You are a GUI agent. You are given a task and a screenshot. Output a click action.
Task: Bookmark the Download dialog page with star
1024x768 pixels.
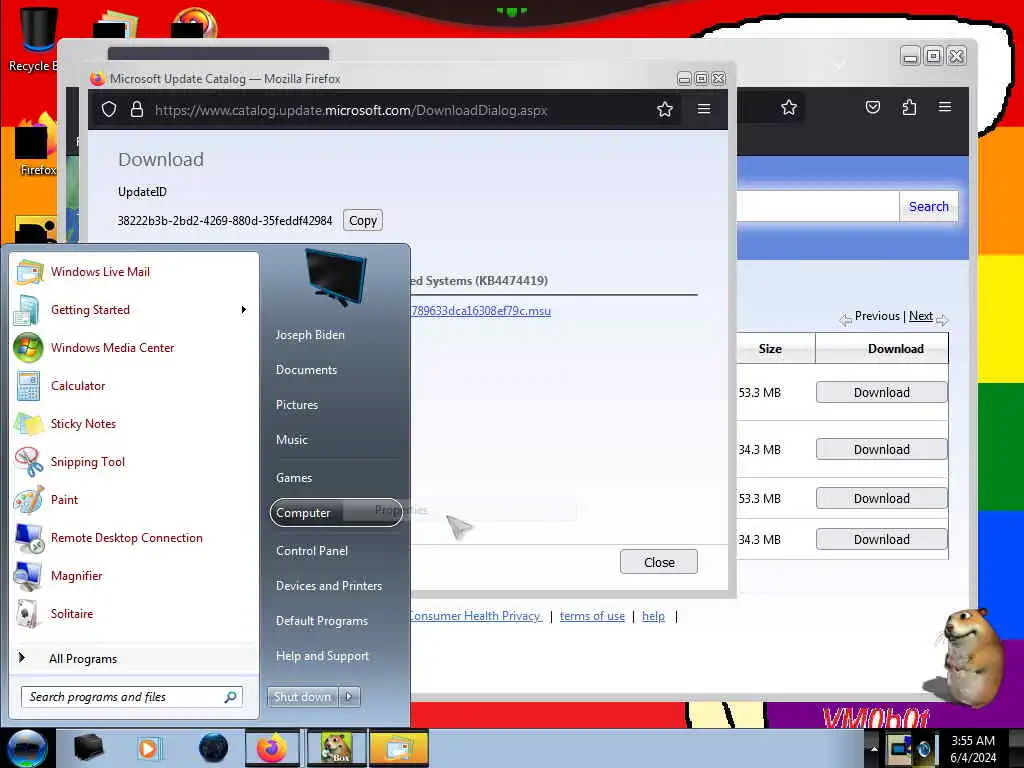tap(665, 109)
